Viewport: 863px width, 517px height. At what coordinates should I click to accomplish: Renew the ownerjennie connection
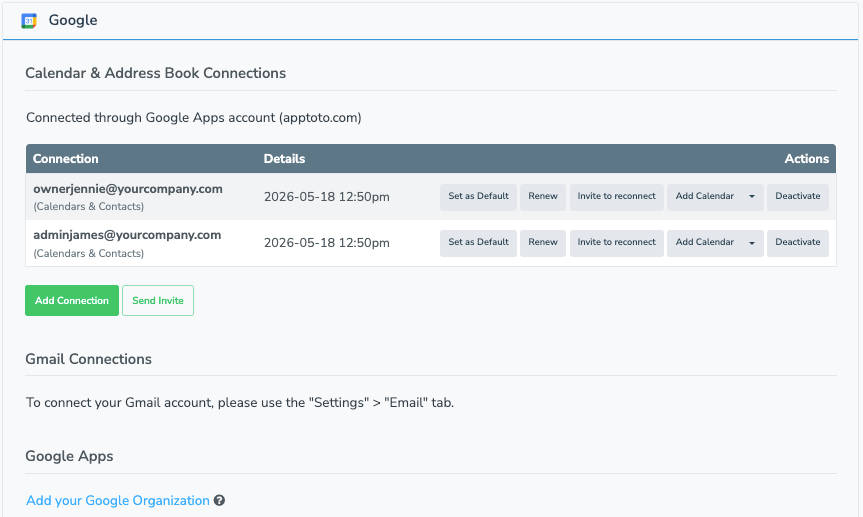pos(543,197)
